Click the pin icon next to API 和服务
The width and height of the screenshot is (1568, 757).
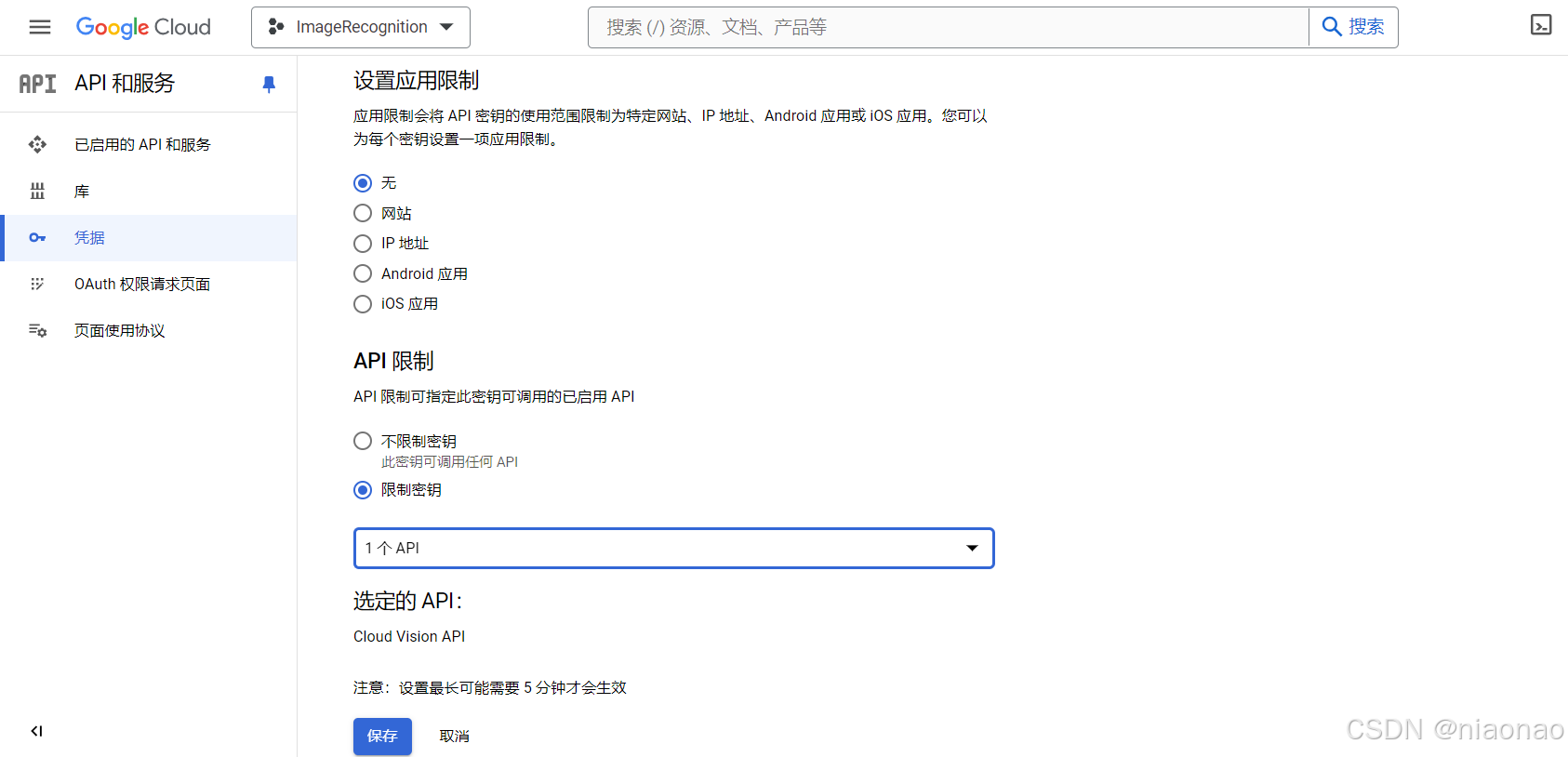click(269, 84)
